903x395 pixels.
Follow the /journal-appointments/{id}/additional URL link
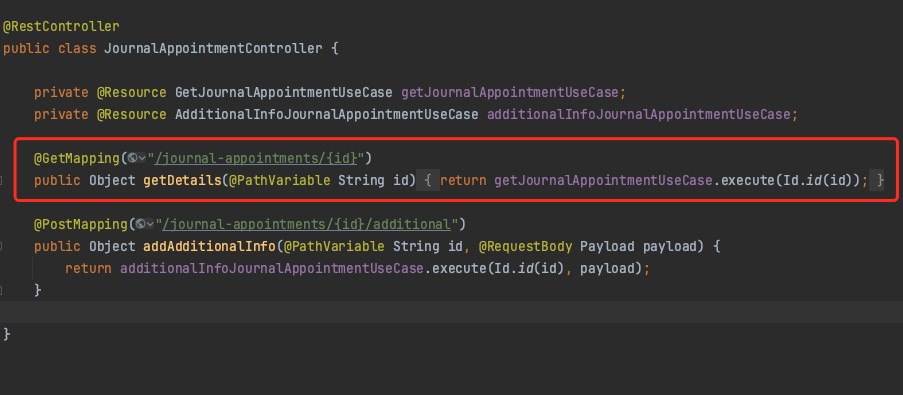coord(307,224)
